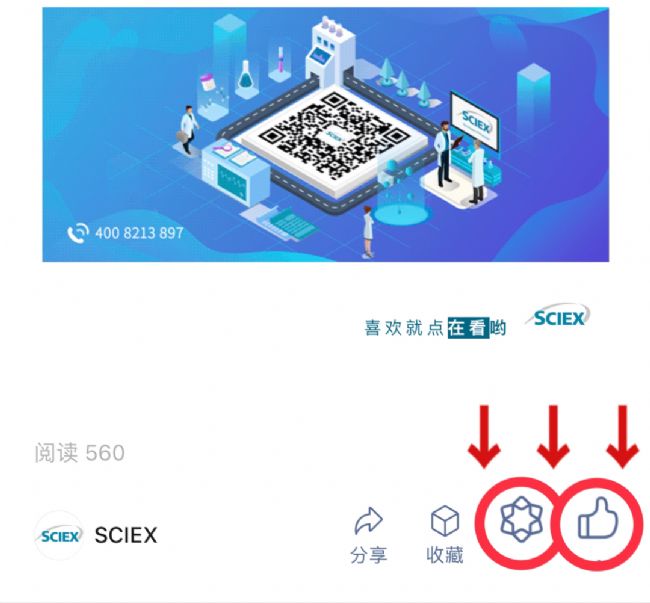Click the SCIEX monitor screen in the banner
Image resolution: width=650 pixels, height=603 pixels.
point(475,121)
